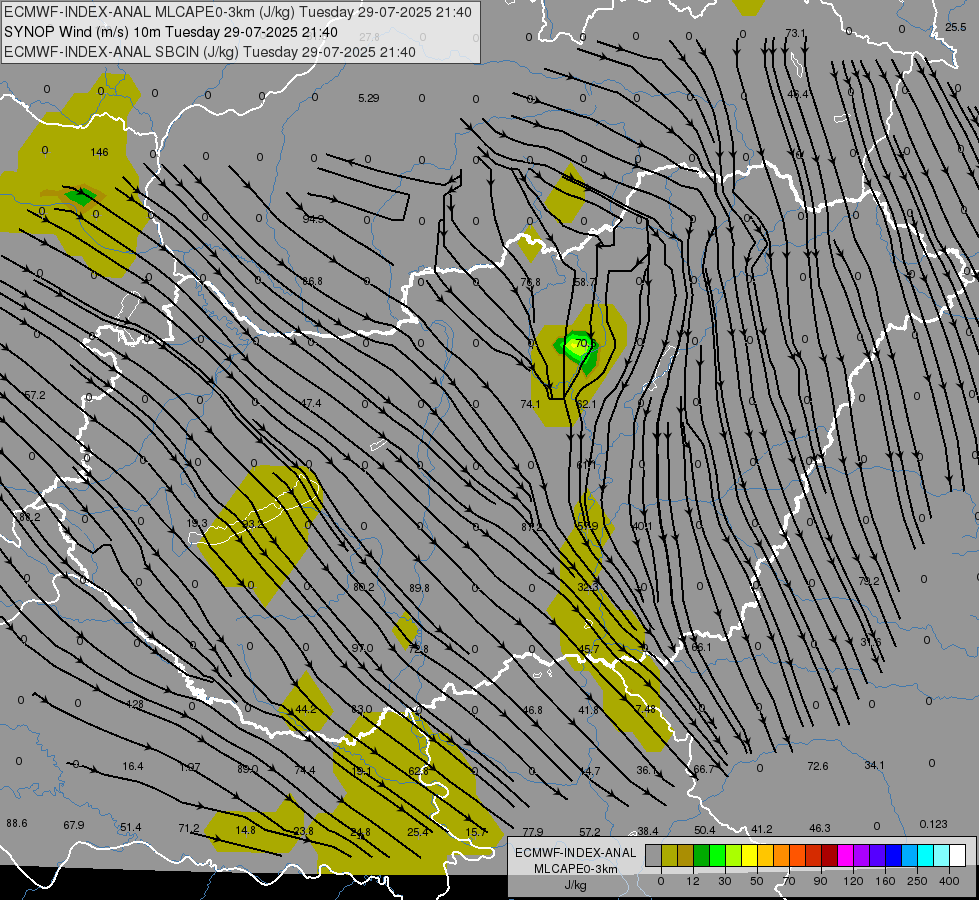
Task: Click the yellow legend swatch
Action: [x=750, y=856]
